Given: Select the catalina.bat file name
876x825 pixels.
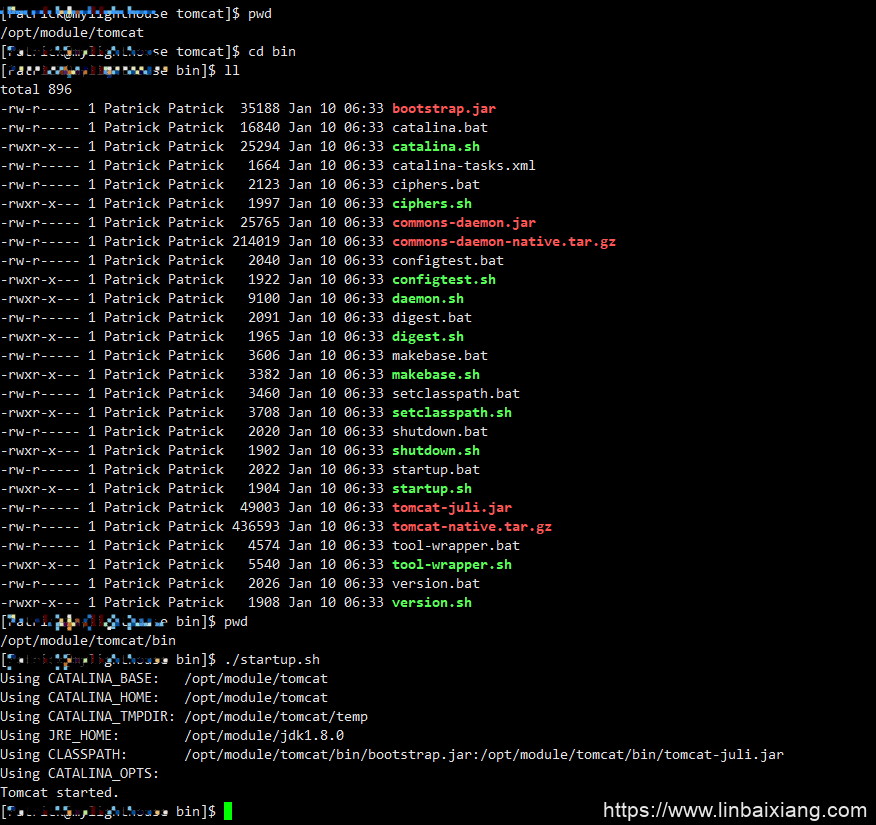Looking at the screenshot, I should (440, 127).
